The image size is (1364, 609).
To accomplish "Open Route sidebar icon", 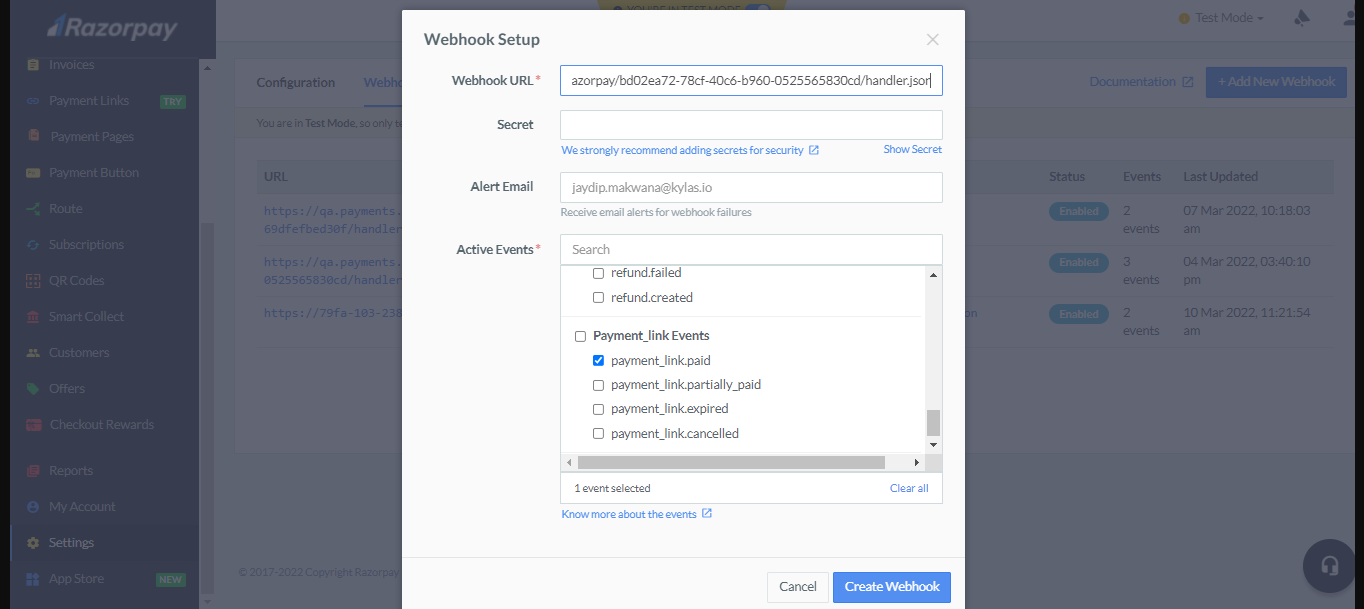I will [33, 209].
